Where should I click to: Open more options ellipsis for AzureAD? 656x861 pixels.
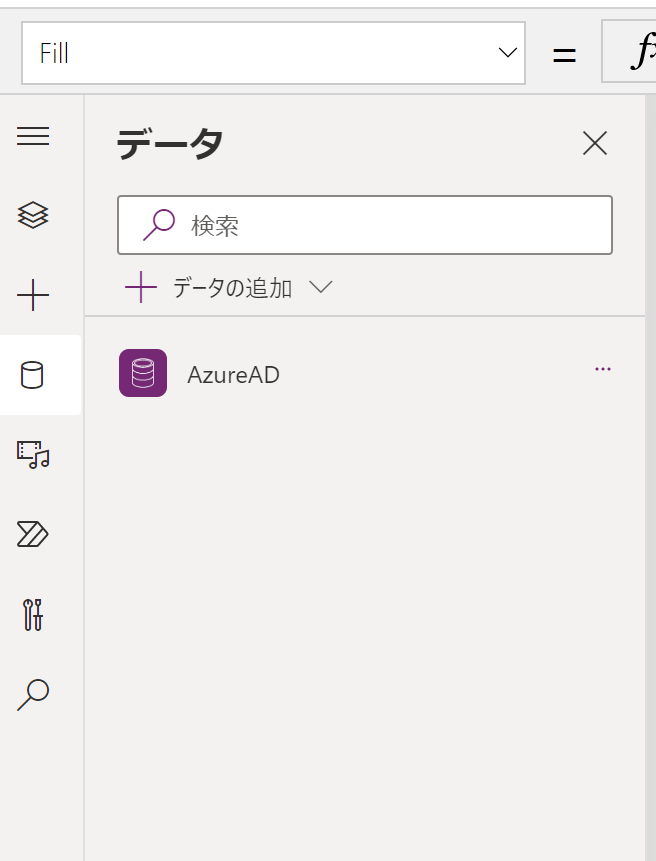click(602, 369)
